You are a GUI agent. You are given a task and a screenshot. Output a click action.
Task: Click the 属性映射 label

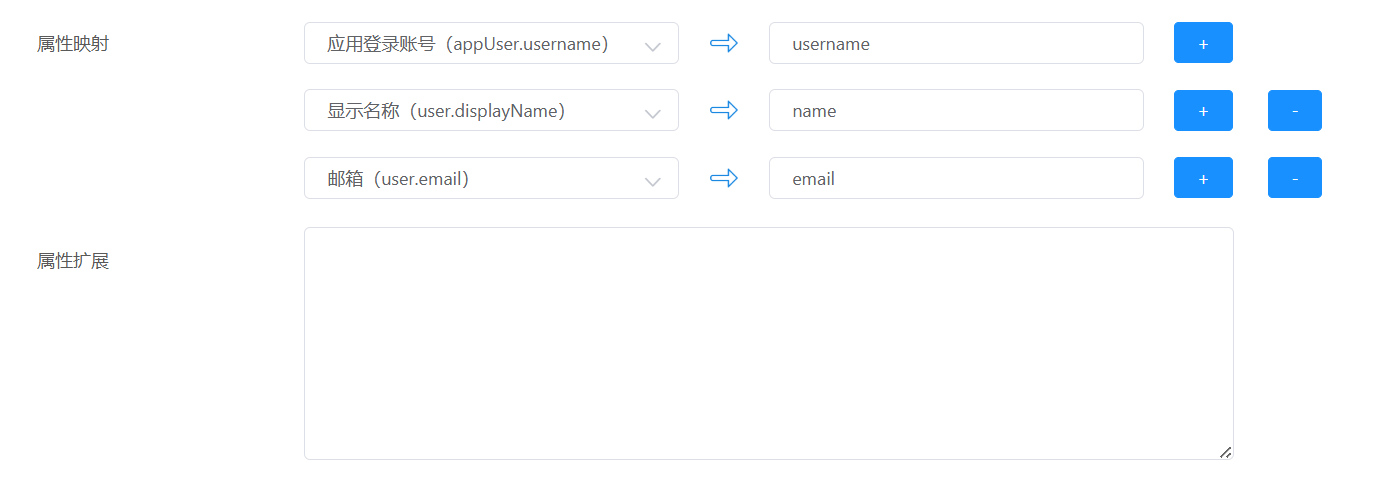[x=73, y=44]
